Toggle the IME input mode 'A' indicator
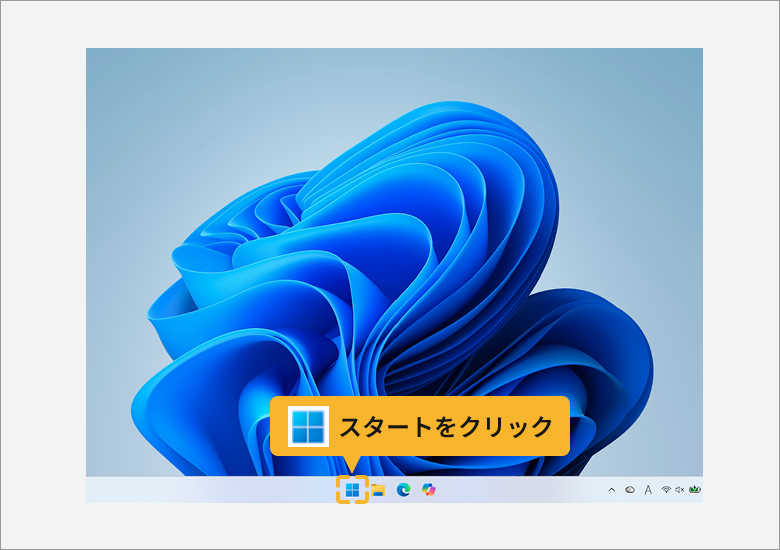Viewport: 780px width, 550px height. pos(648,490)
